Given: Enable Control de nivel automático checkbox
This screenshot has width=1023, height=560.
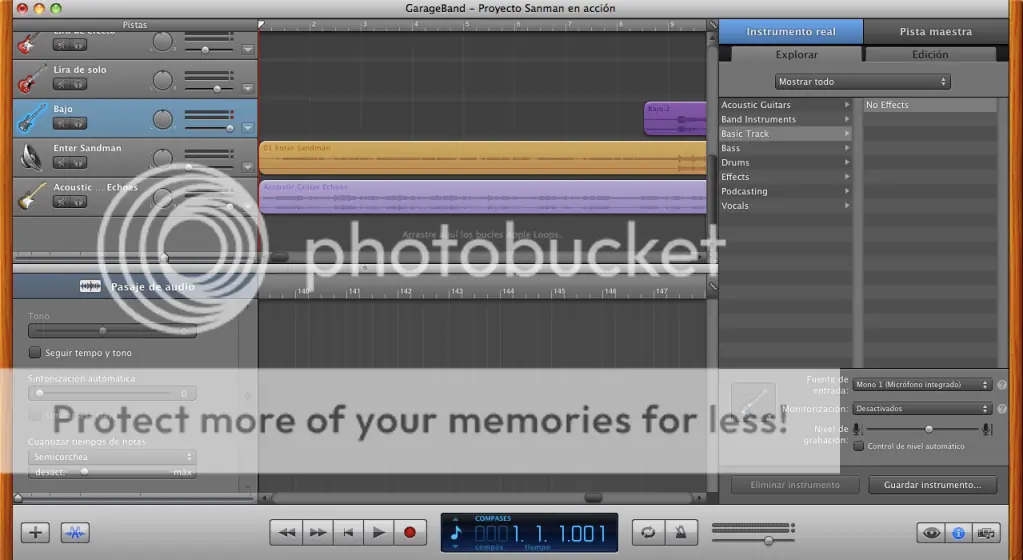Looking at the screenshot, I should tap(859, 446).
